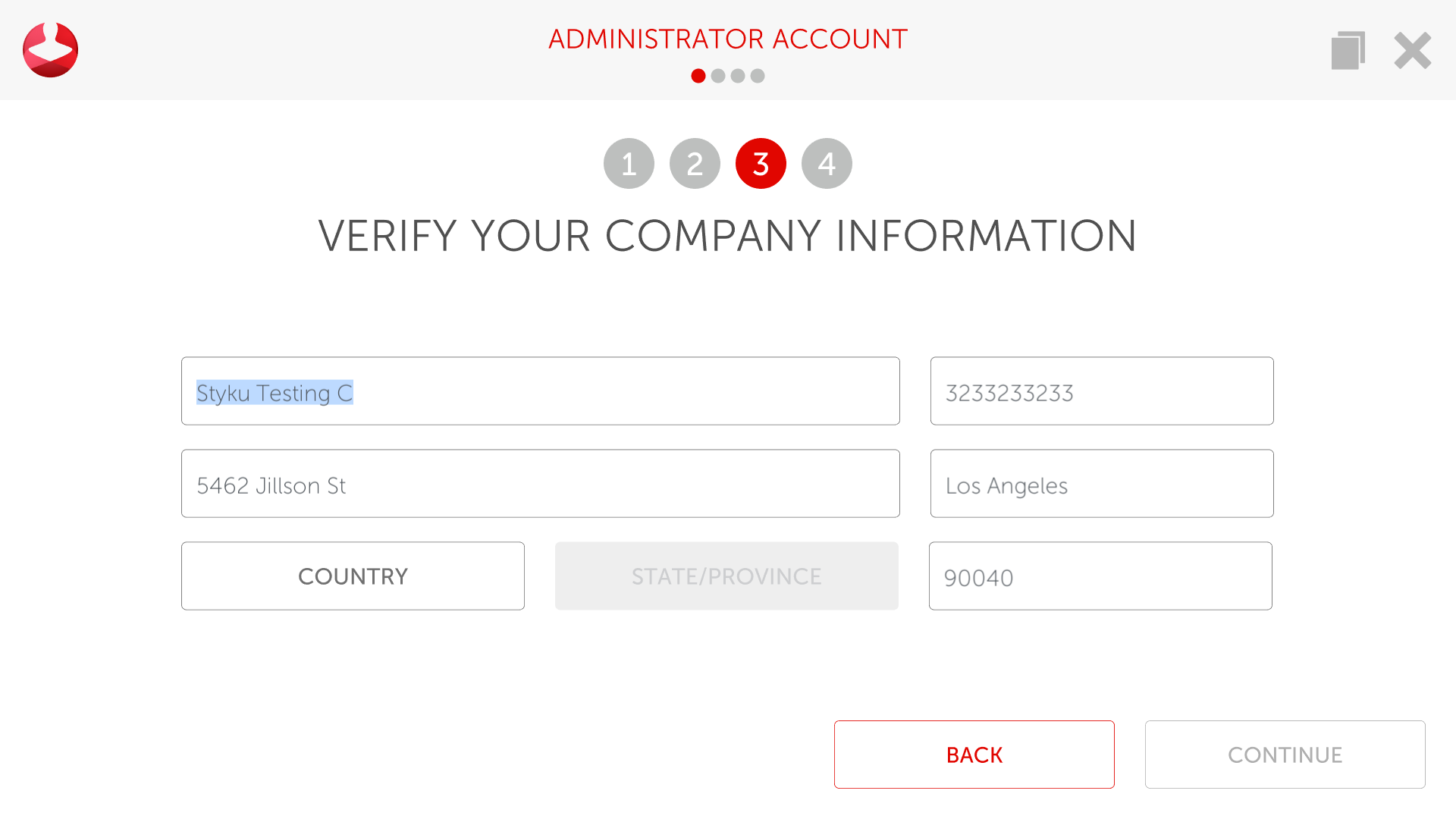The width and height of the screenshot is (1456, 819).
Task: Click the CONTINUE button
Action: [1285, 755]
